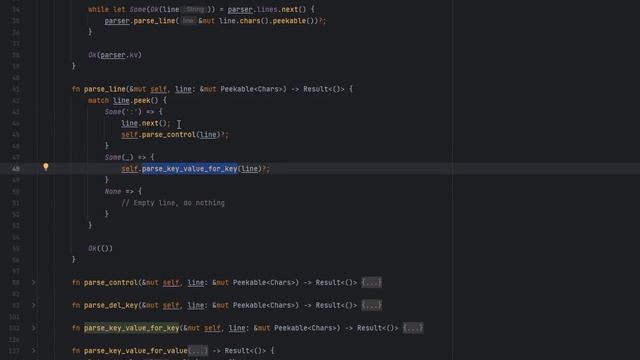Click the parse_key_value_for_value function name

point(136,351)
